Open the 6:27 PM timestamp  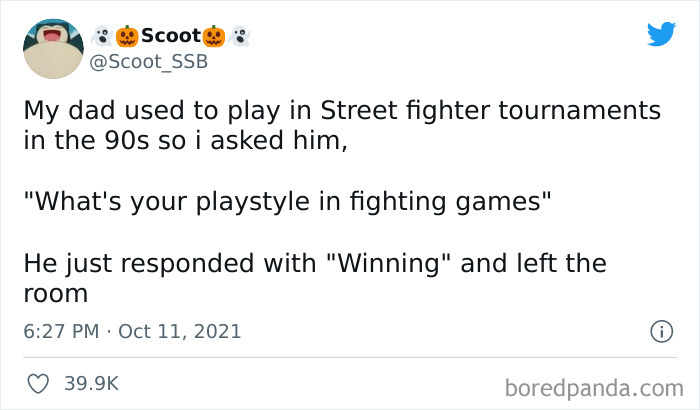(61, 331)
